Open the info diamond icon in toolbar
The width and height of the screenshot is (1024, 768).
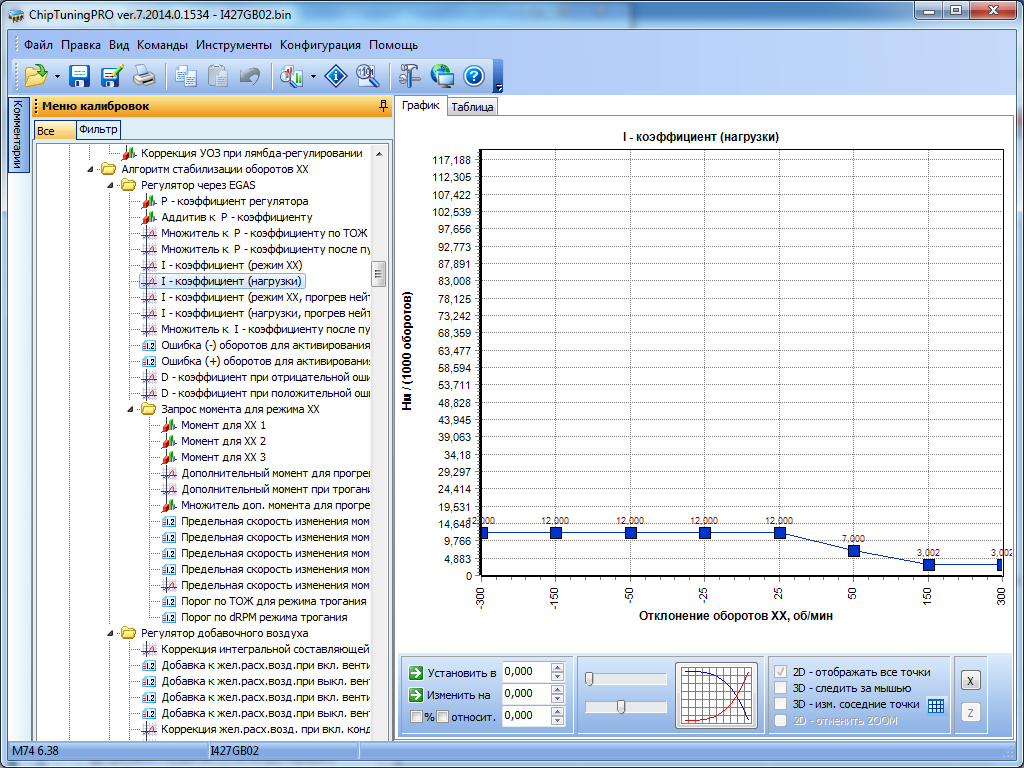[338, 75]
